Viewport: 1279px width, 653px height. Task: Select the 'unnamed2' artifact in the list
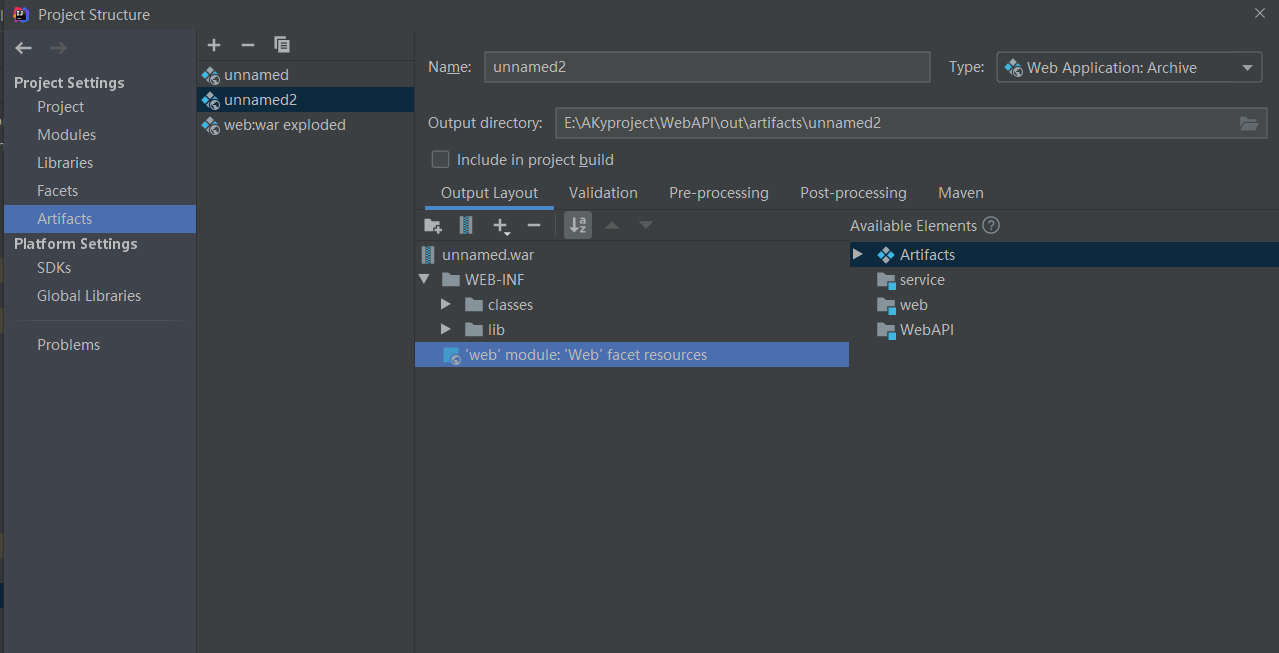click(x=305, y=100)
